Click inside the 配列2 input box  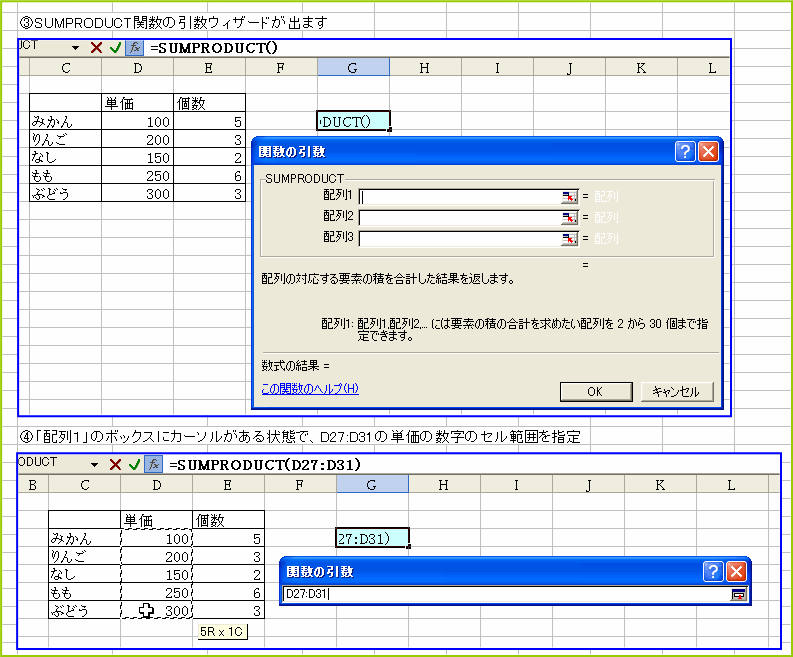[460, 217]
